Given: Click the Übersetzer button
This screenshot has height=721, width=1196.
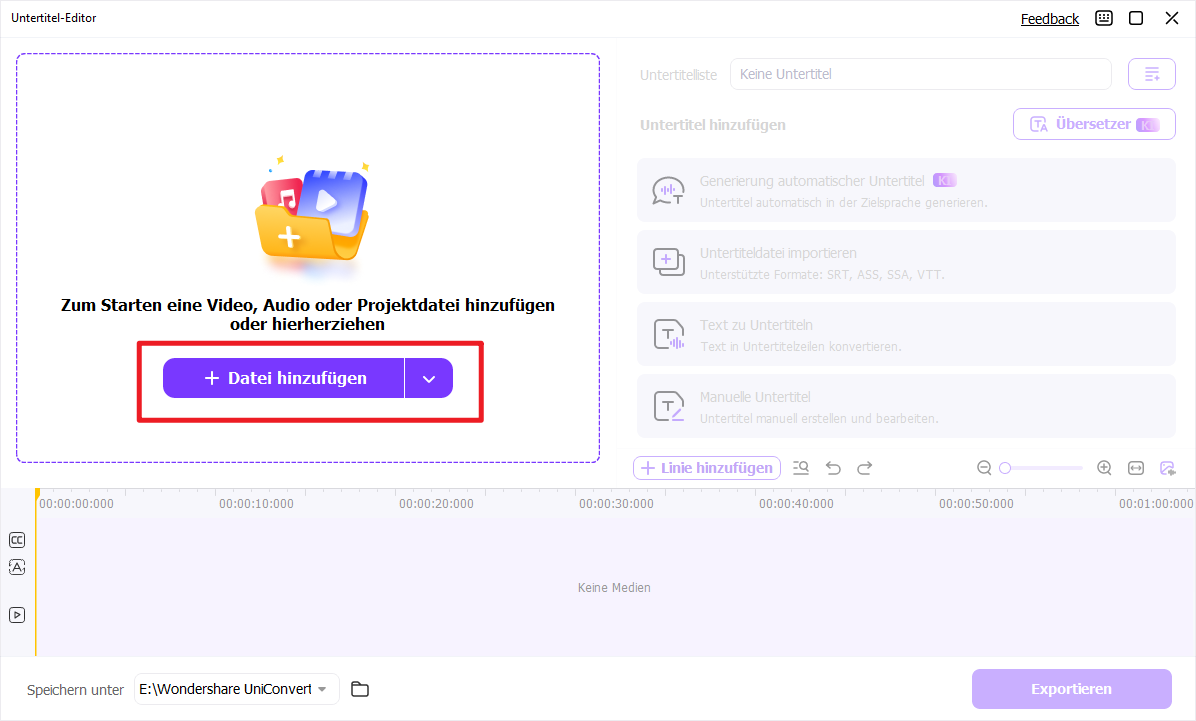Looking at the screenshot, I should [1094, 124].
